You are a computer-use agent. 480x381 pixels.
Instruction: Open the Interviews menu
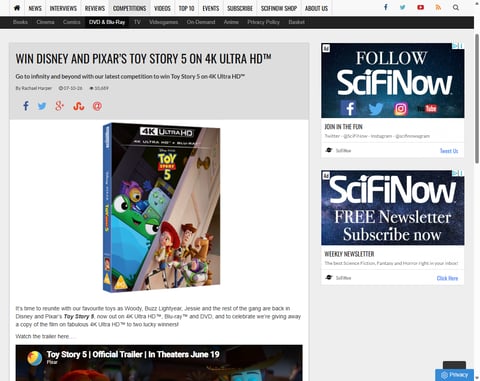[x=63, y=8]
